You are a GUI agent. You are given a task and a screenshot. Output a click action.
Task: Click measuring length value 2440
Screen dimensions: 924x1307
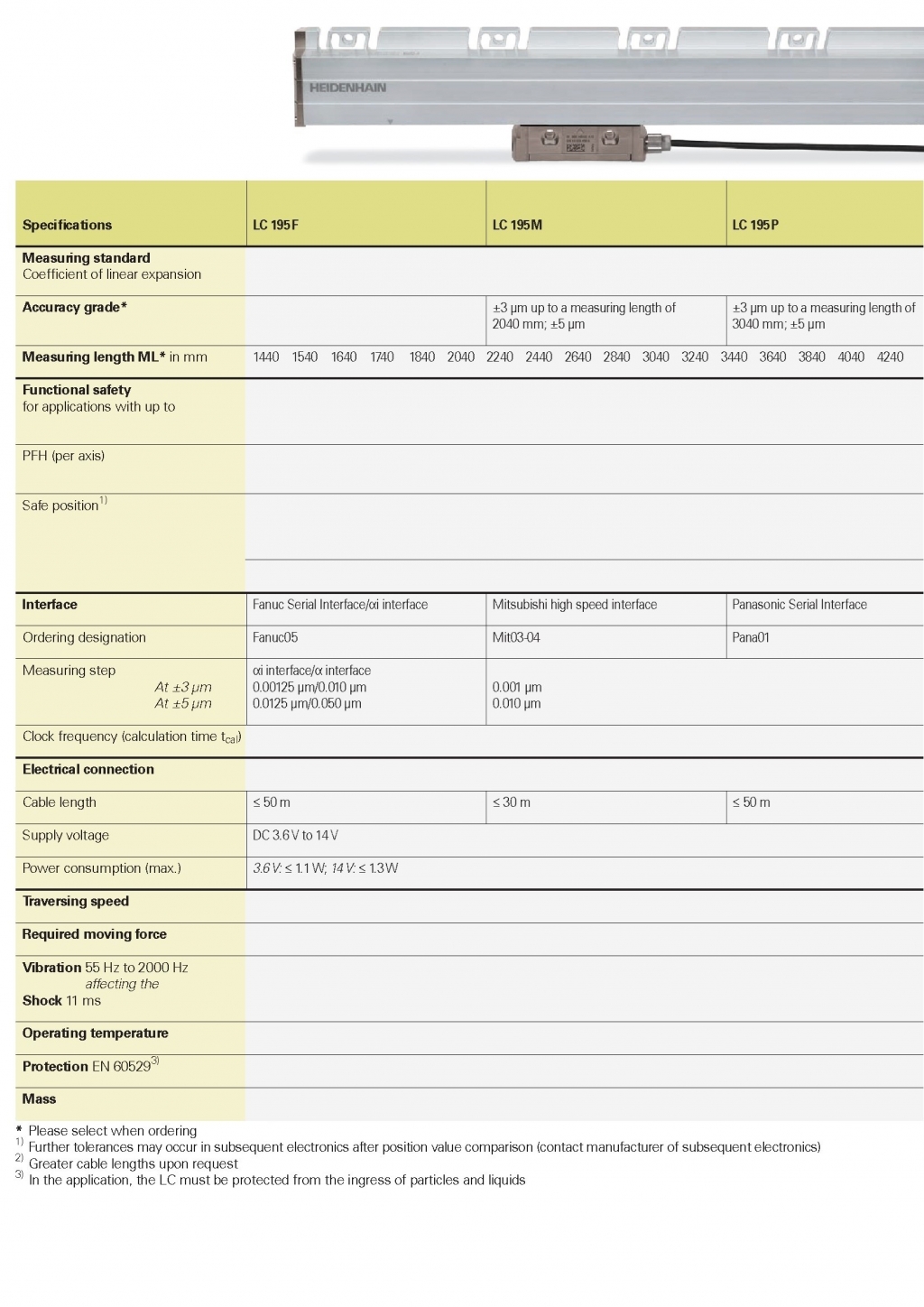pos(539,357)
